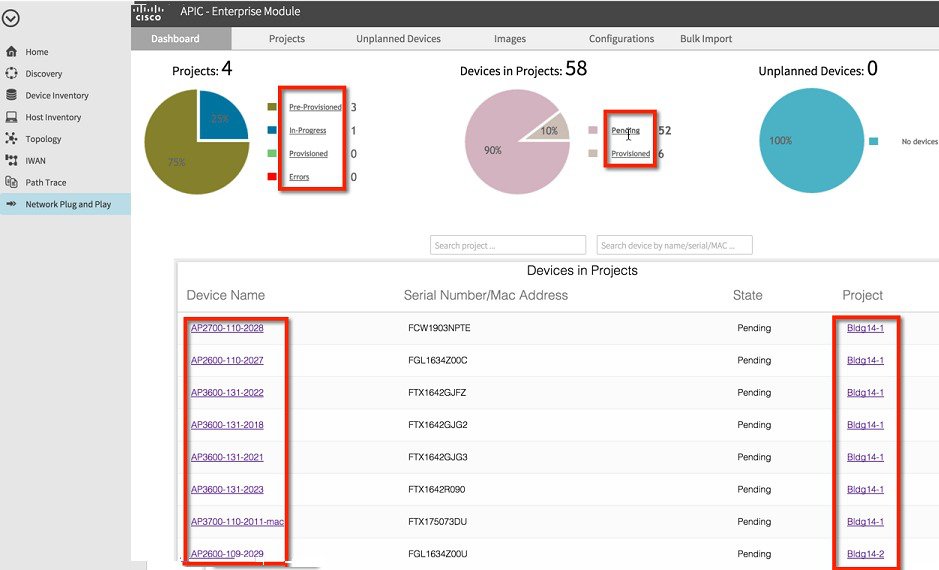
Task: Click the State column header
Action: pyautogui.click(x=747, y=295)
